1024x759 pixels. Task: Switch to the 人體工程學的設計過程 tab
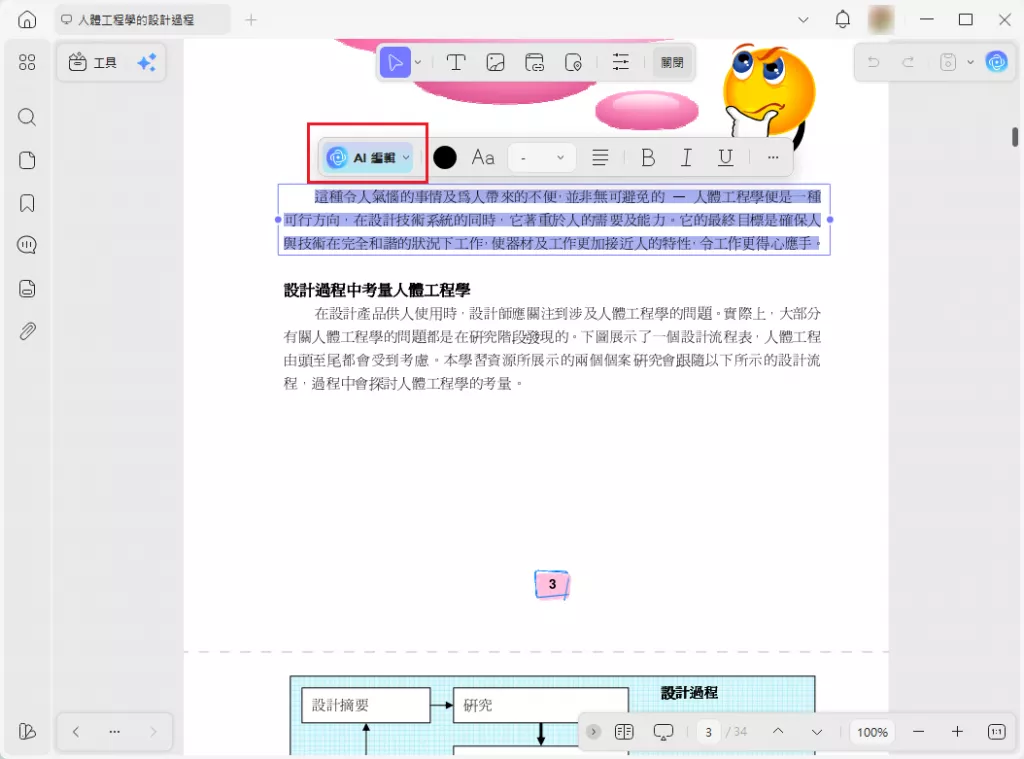coord(140,18)
